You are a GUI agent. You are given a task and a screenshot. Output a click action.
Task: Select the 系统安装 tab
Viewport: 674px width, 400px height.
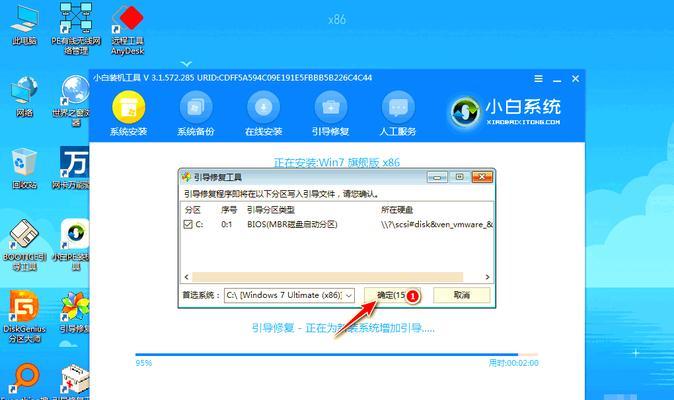[x=129, y=113]
